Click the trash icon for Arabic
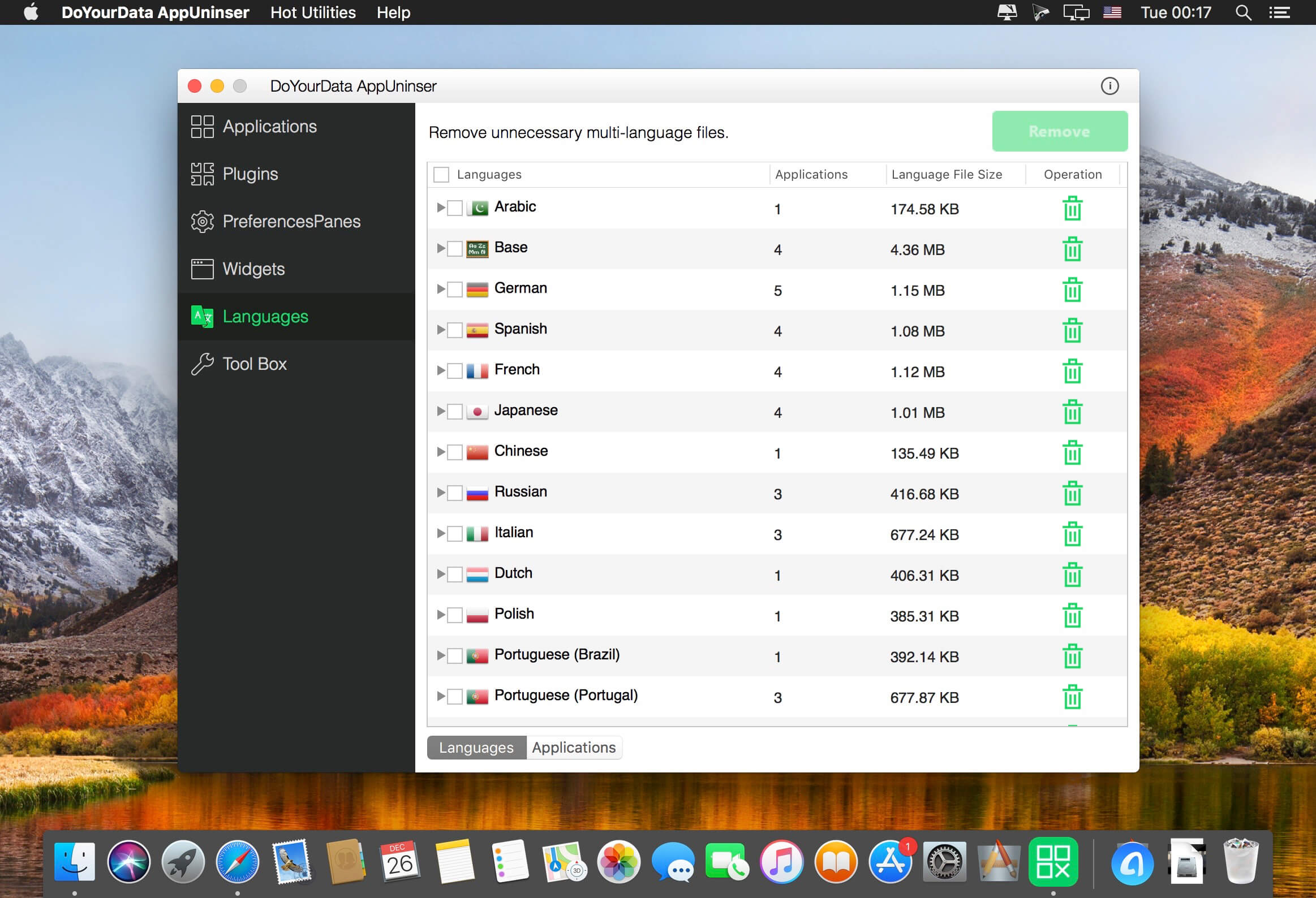The height and width of the screenshot is (898, 1316). [1072, 208]
